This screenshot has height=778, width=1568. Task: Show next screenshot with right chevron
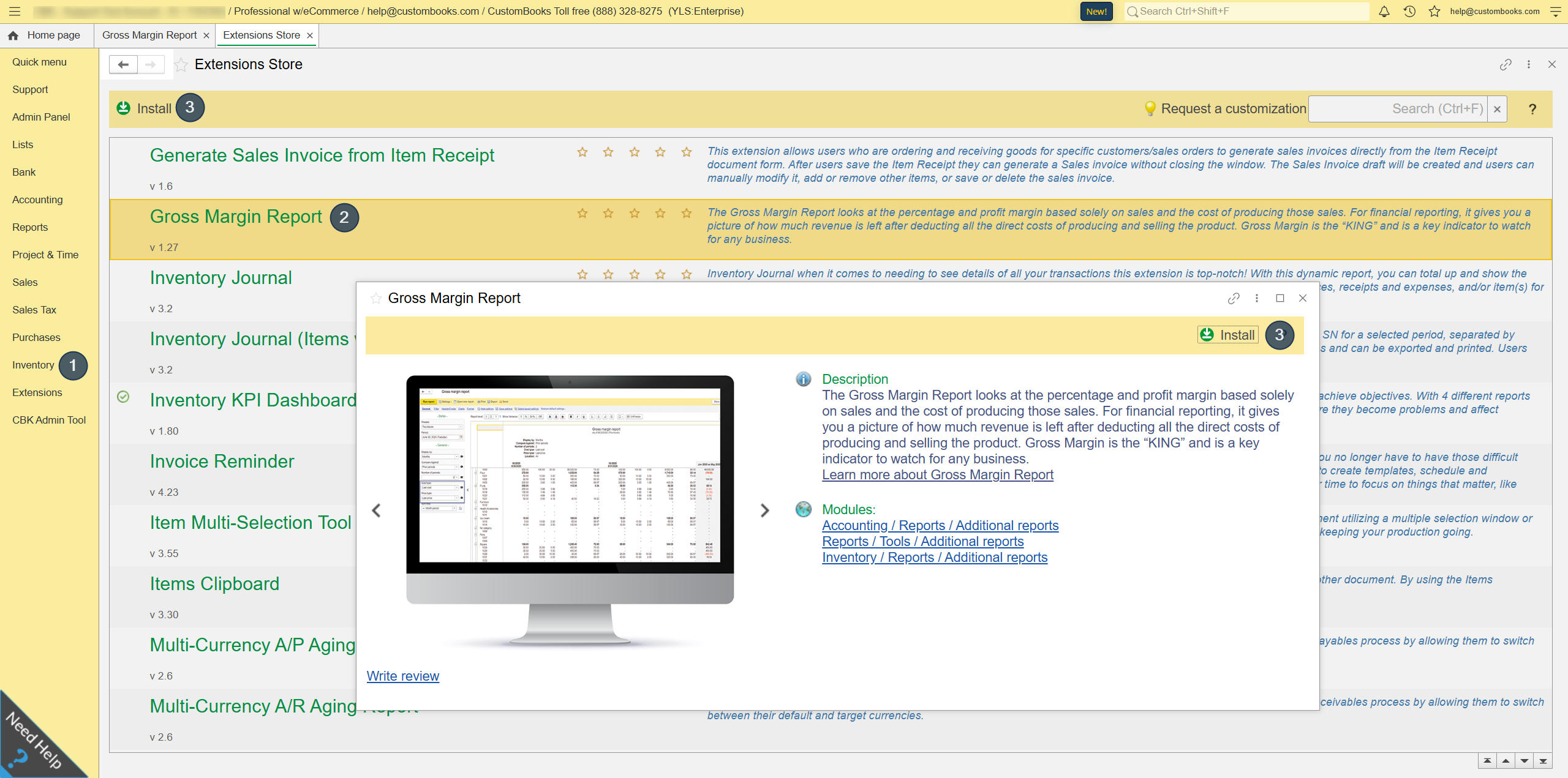coord(764,511)
